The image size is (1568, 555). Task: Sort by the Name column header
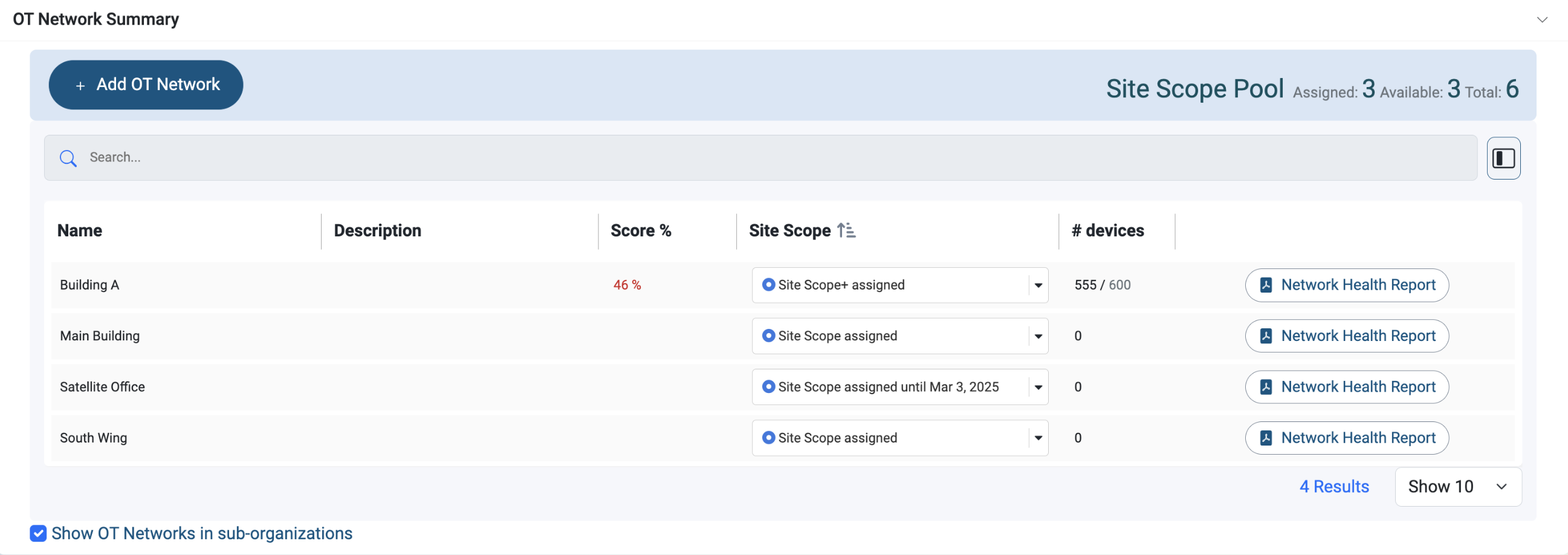[x=80, y=230]
